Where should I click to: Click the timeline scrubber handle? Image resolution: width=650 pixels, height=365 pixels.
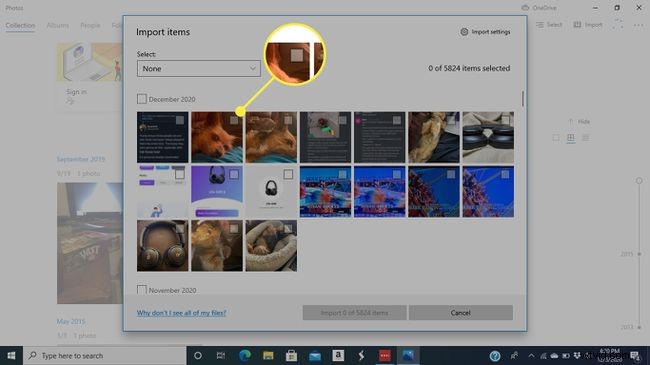coord(639,180)
